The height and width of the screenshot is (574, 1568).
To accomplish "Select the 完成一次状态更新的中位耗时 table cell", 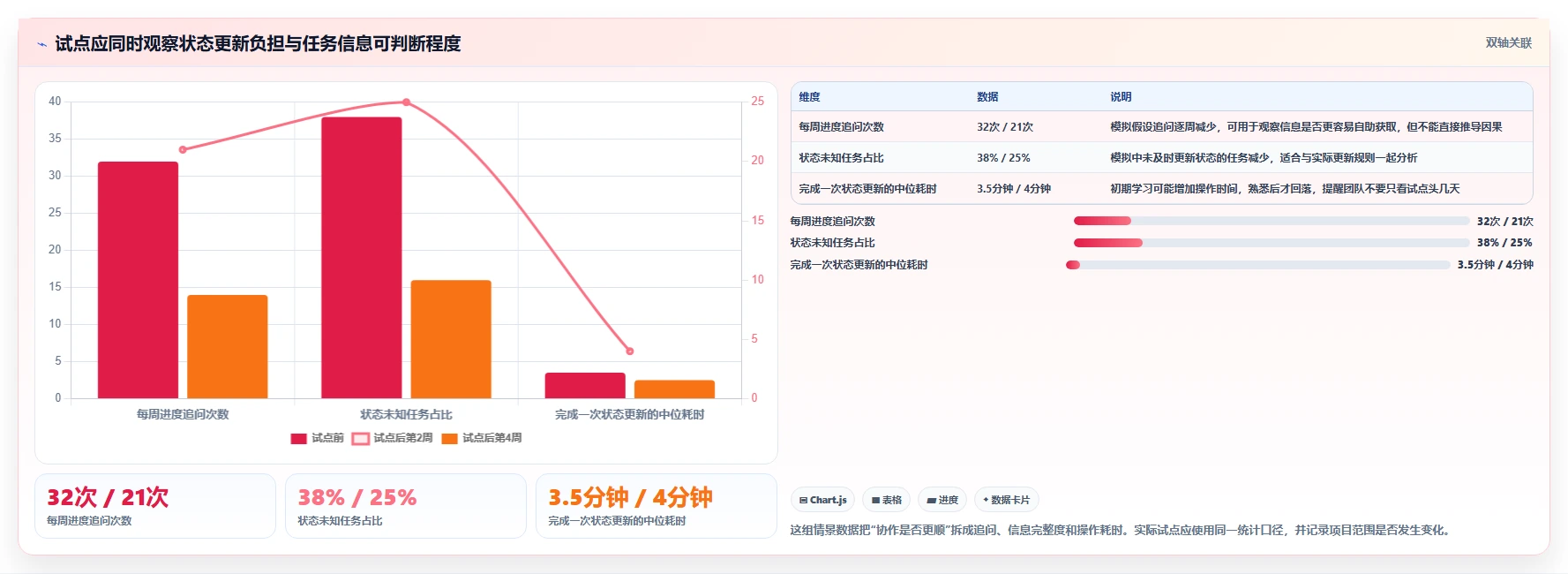I will coord(867,189).
